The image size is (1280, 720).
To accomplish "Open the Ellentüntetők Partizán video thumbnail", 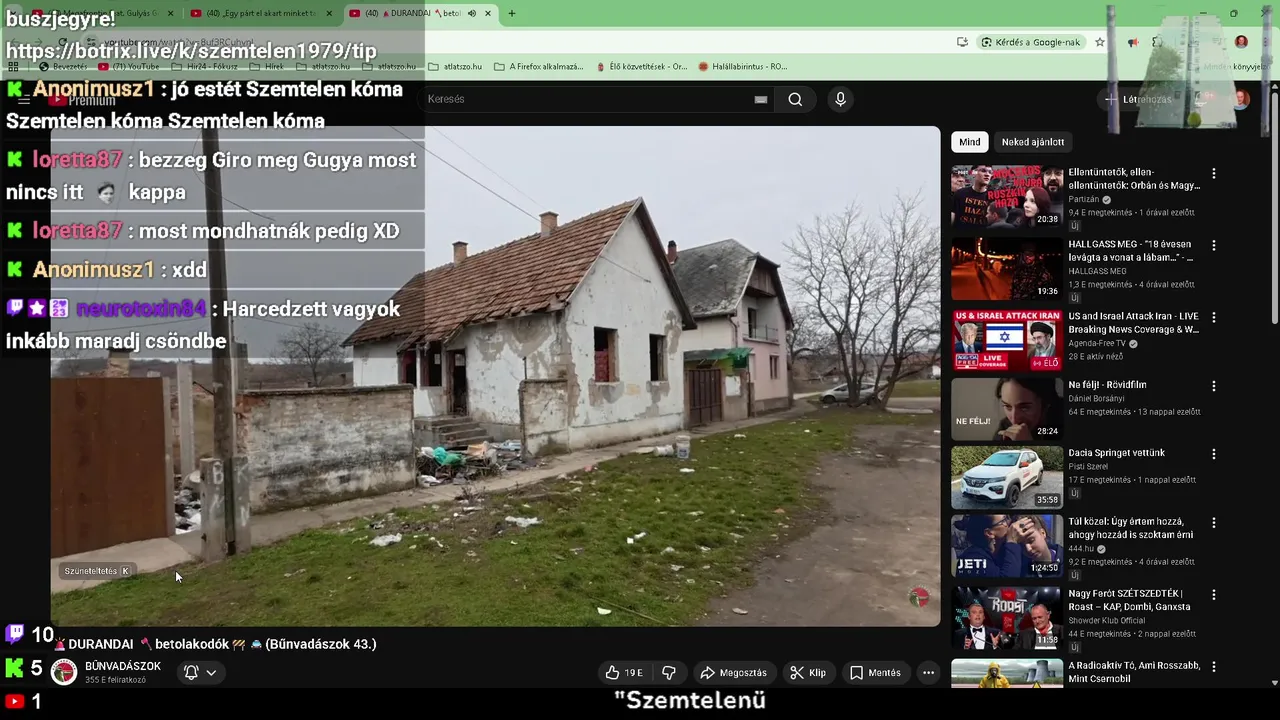I will (1007, 196).
